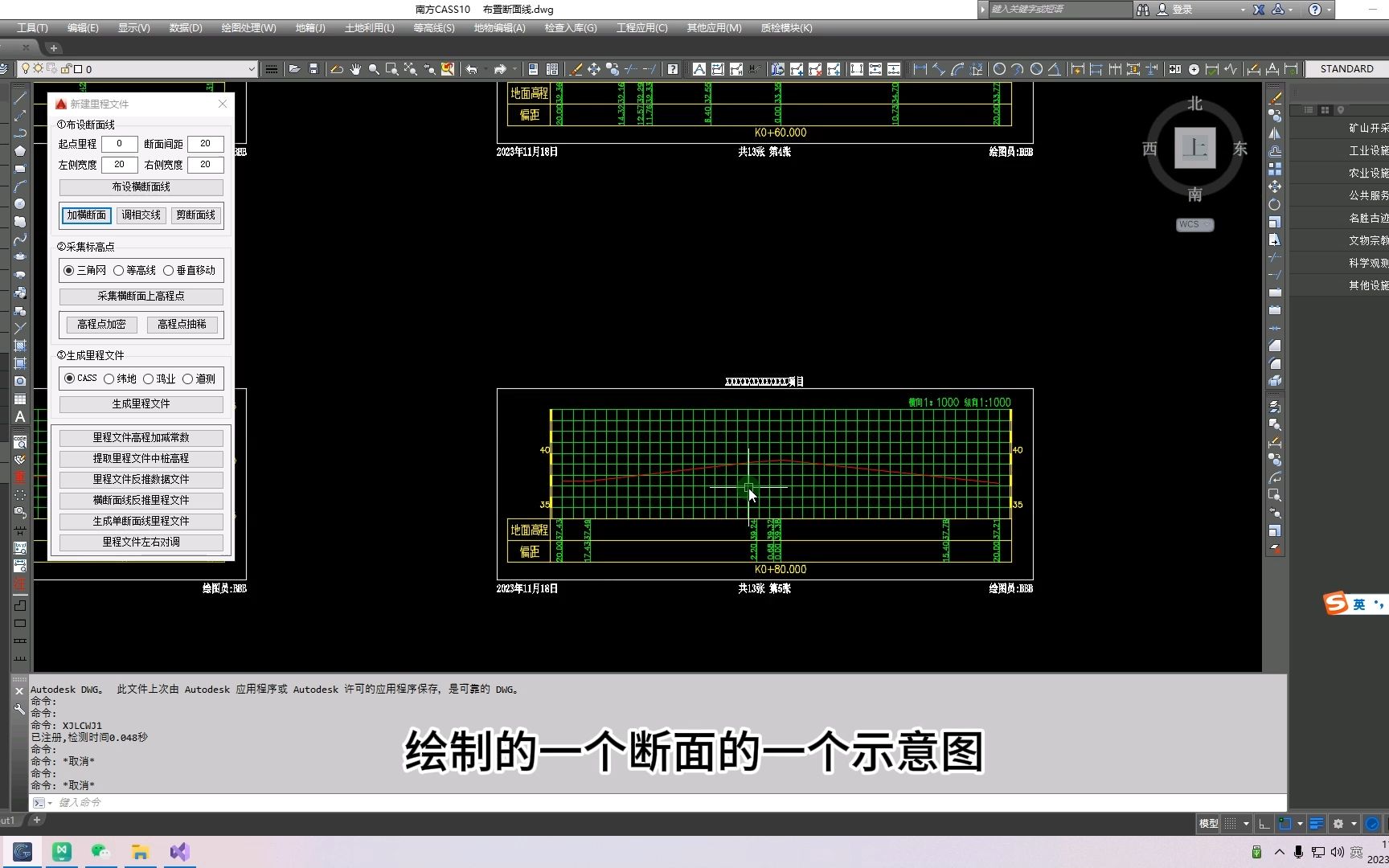1389x868 pixels.
Task: Select the 三角网 radio option
Action: tap(69, 271)
